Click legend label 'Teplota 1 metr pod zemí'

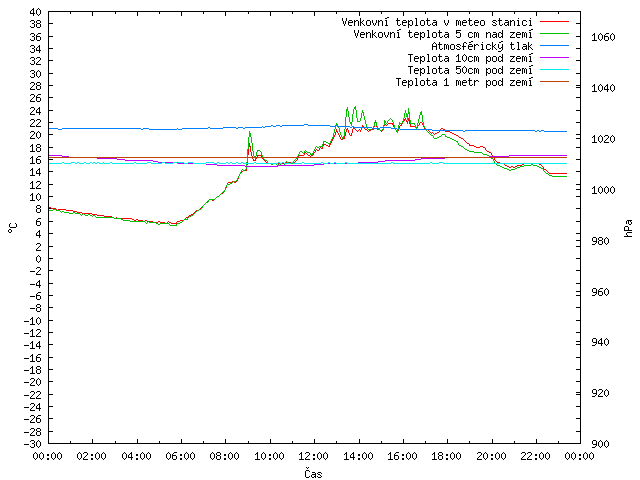[464, 82]
